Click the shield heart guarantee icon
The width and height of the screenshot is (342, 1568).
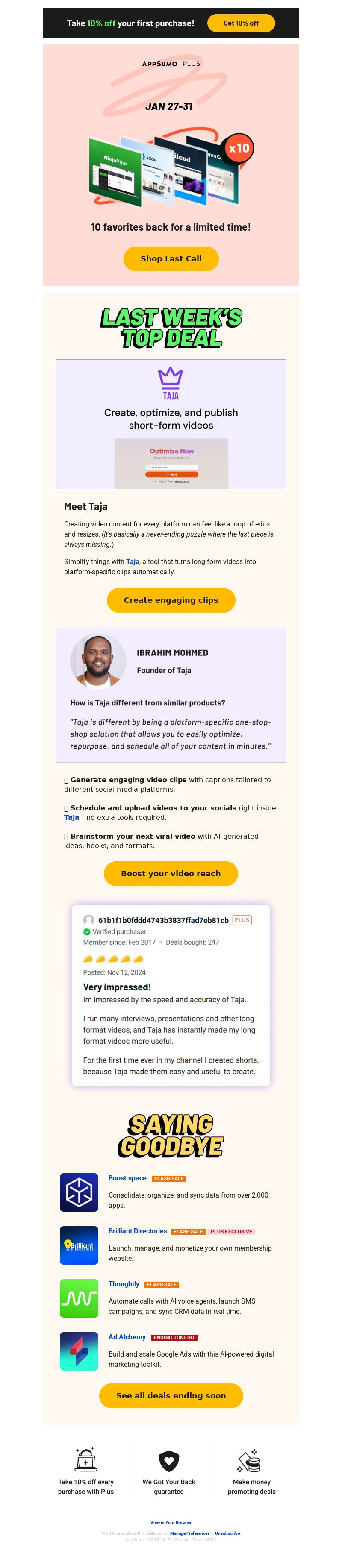(x=168, y=1460)
